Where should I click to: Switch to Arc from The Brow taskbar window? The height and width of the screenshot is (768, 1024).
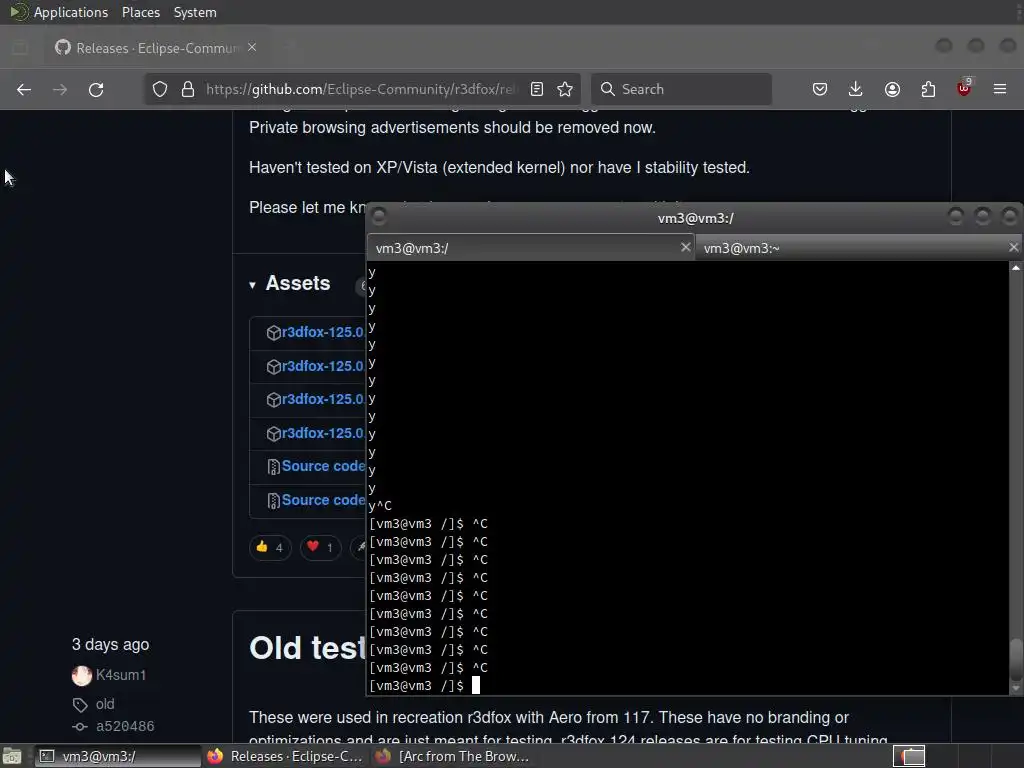point(452,756)
